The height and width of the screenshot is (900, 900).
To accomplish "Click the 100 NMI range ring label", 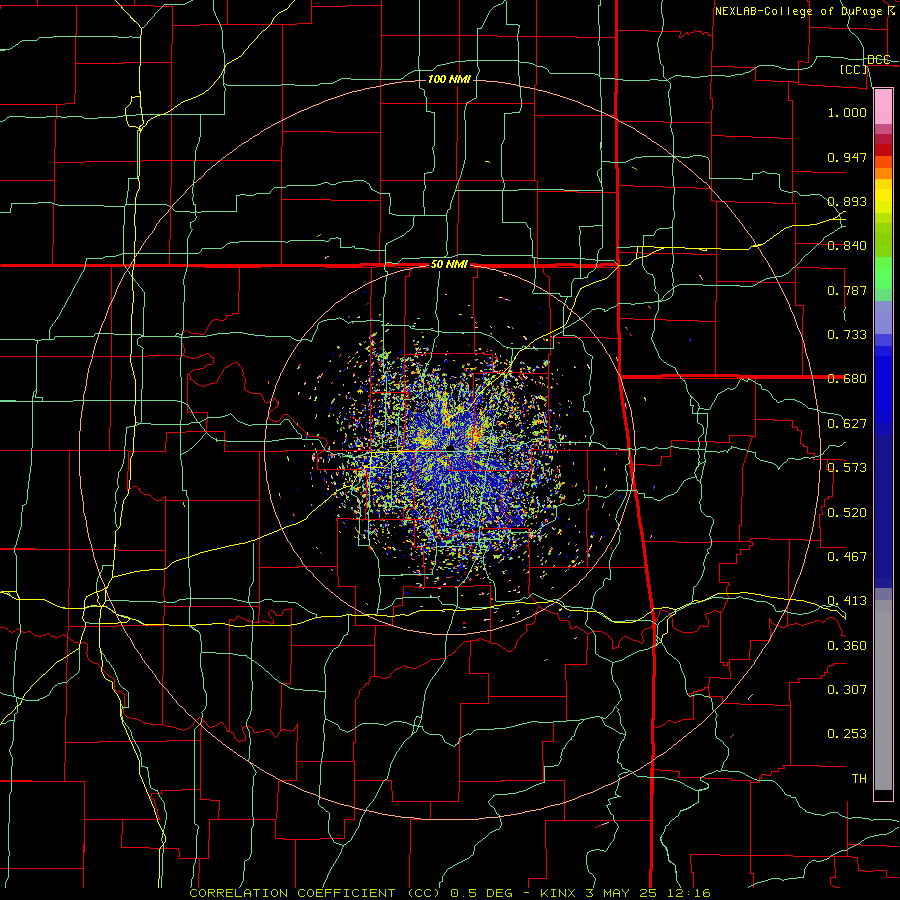I will click(x=449, y=79).
